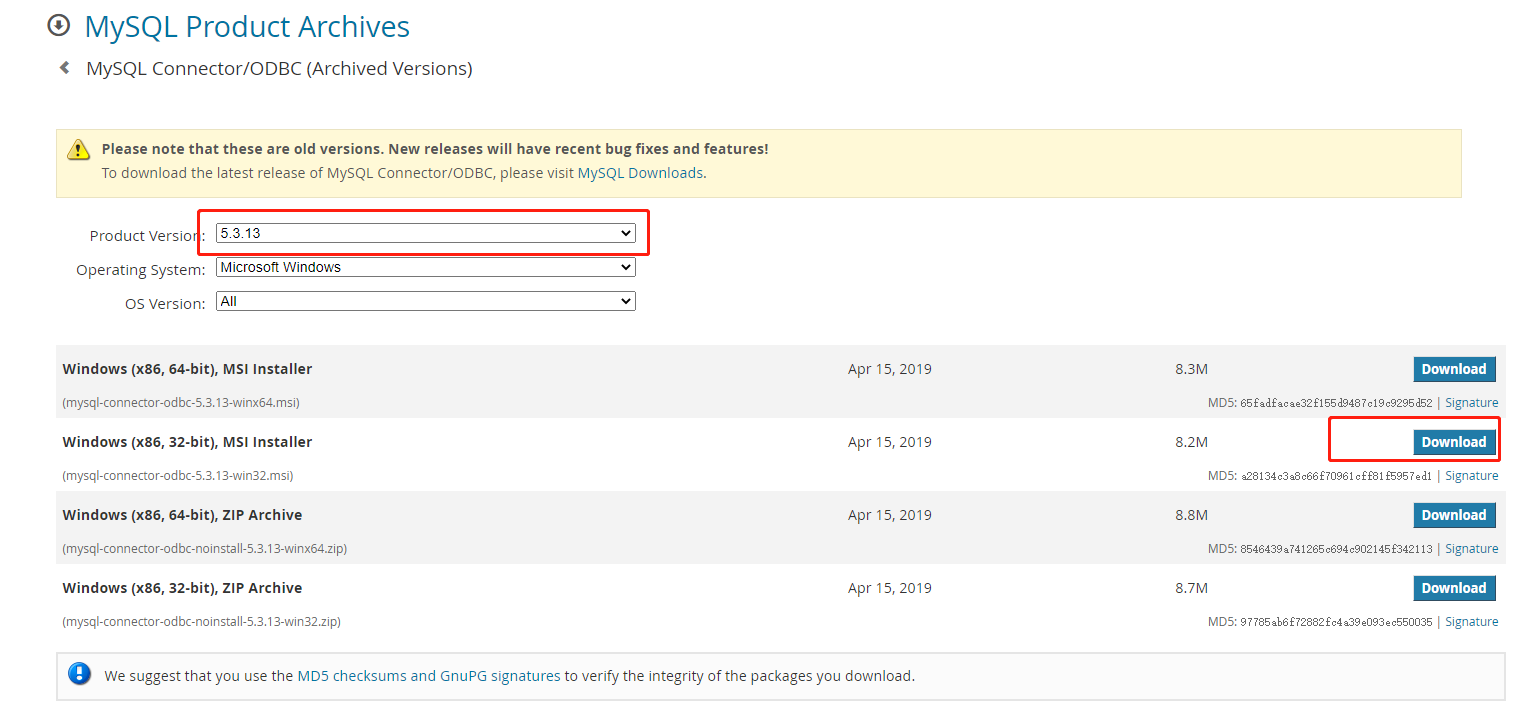Click the 8.7M file size
Image resolution: width=1516 pixels, height=713 pixels.
pyautogui.click(x=1191, y=588)
